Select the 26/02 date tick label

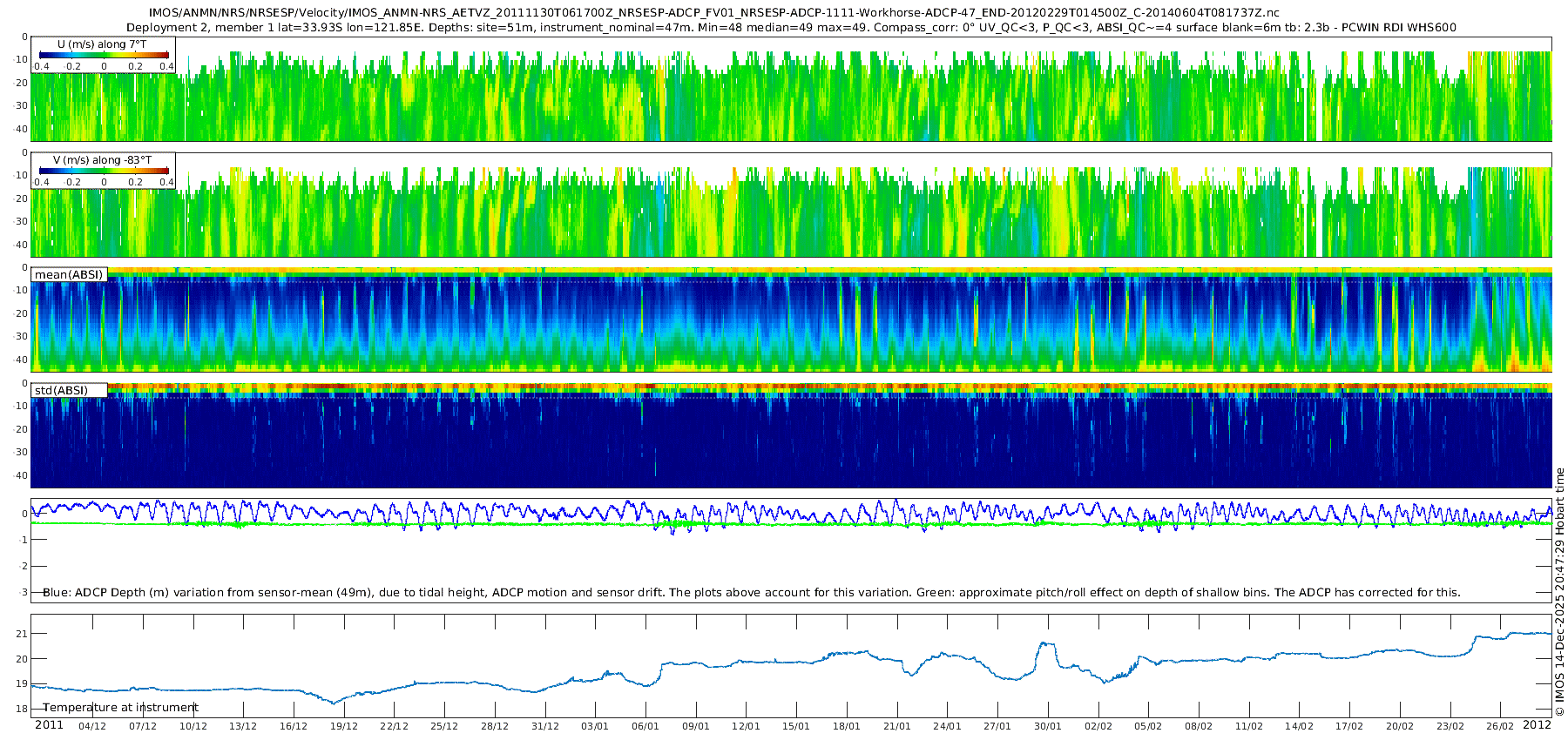[x=1500, y=727]
